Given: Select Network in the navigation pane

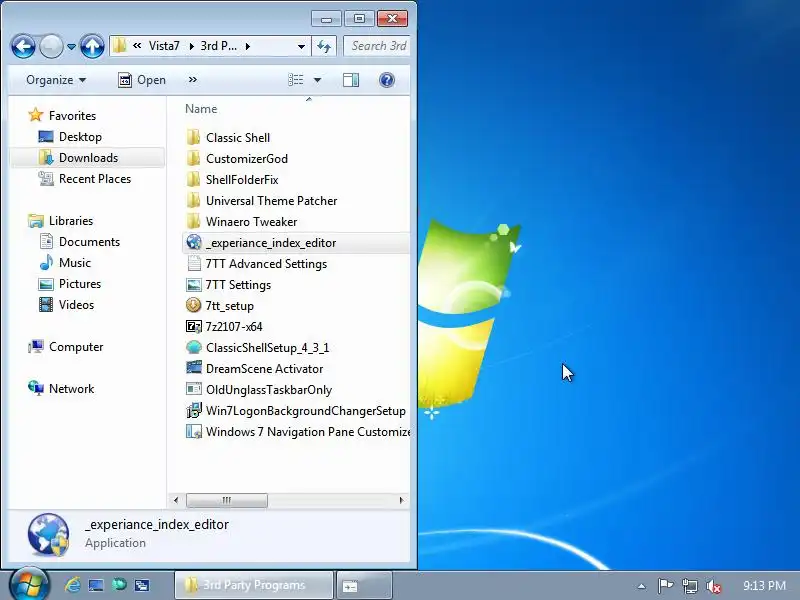Looking at the screenshot, I should 71,389.
